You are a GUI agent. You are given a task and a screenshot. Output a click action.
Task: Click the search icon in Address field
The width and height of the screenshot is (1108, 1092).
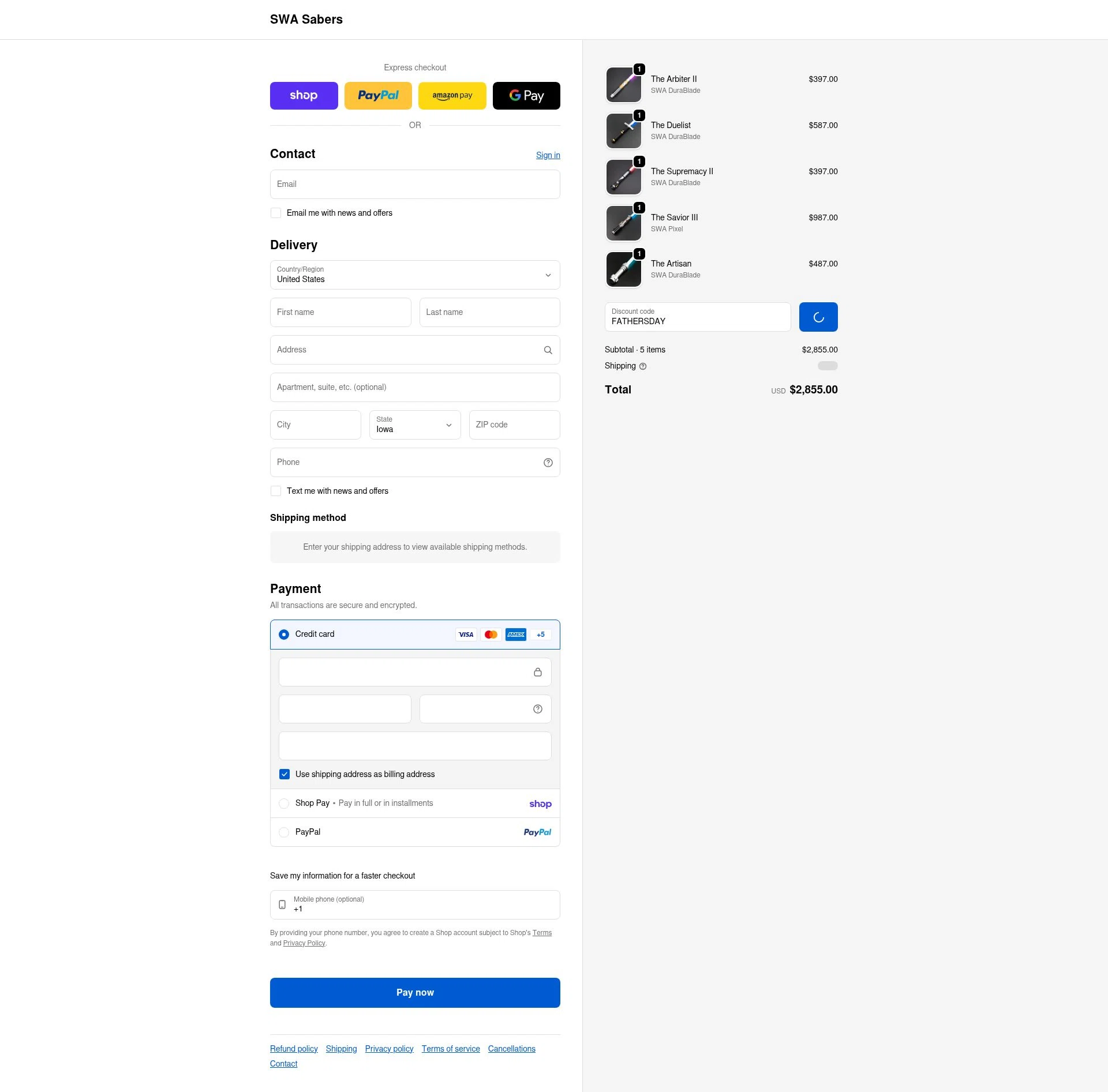547,350
